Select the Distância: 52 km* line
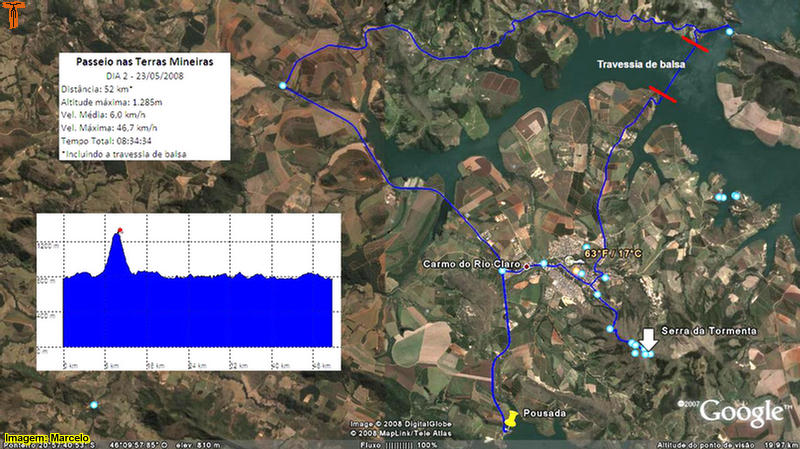 coord(97,89)
